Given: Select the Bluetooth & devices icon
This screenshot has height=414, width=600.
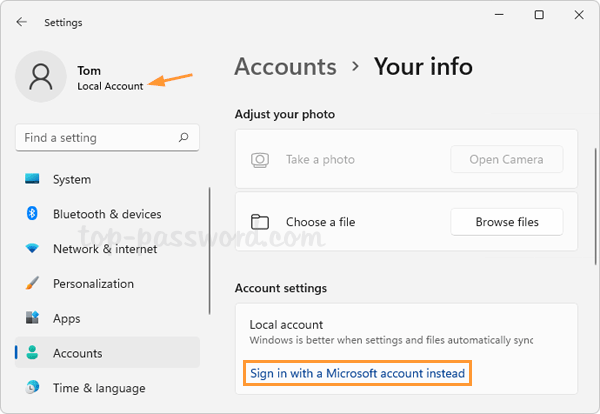Looking at the screenshot, I should point(32,214).
